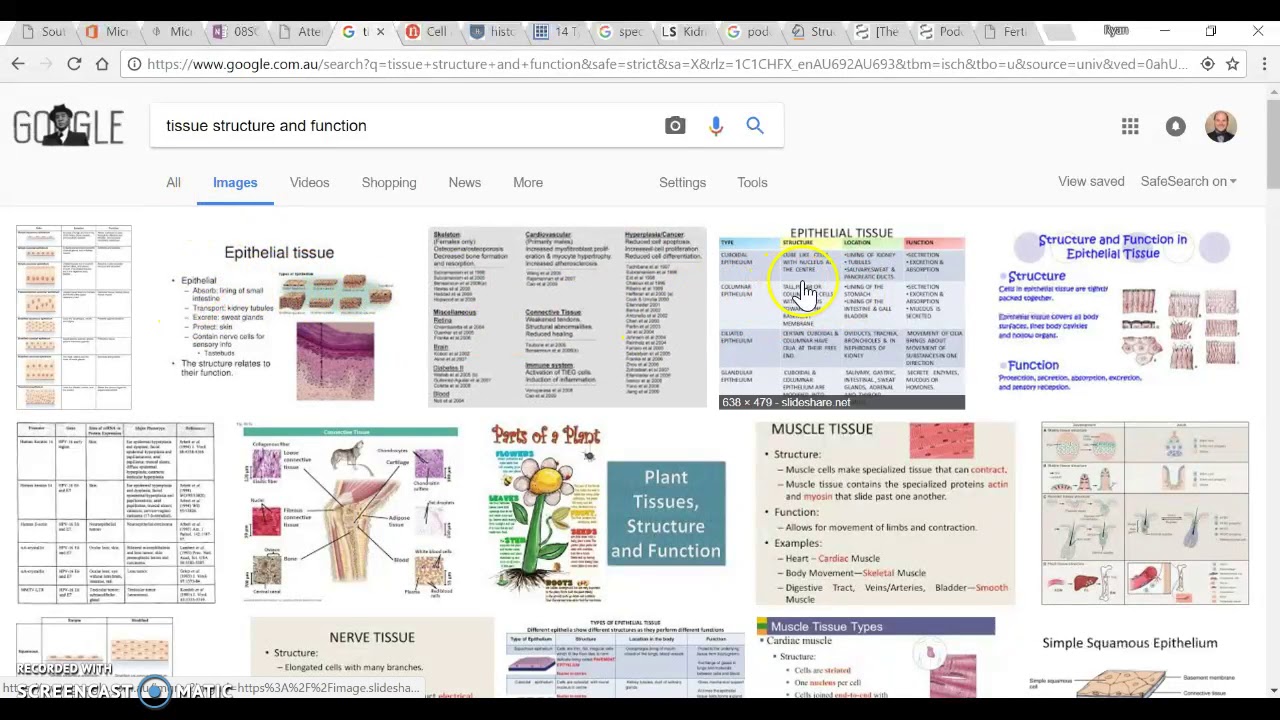Switch to the 'Cell' browser tab

[428, 32]
